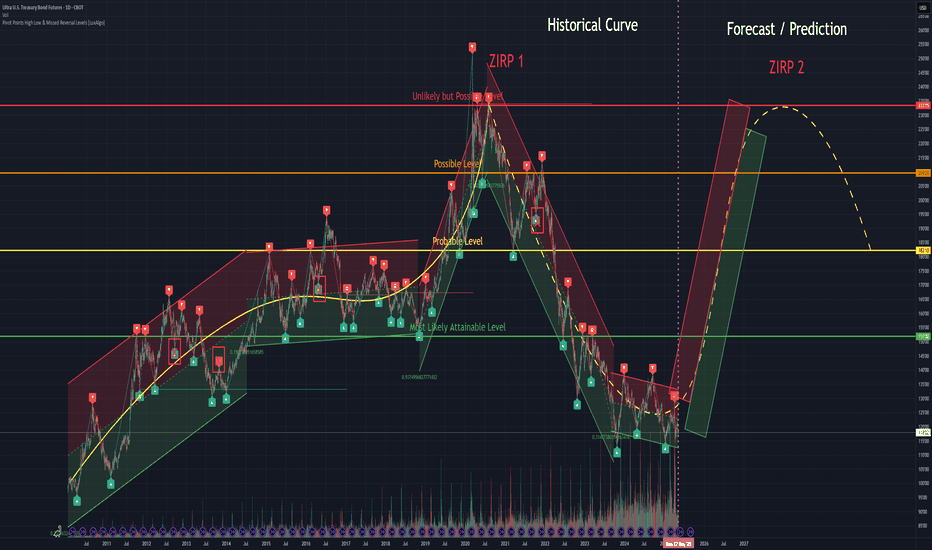
Task: Click the green price label on the price axis
Action: [923, 337]
